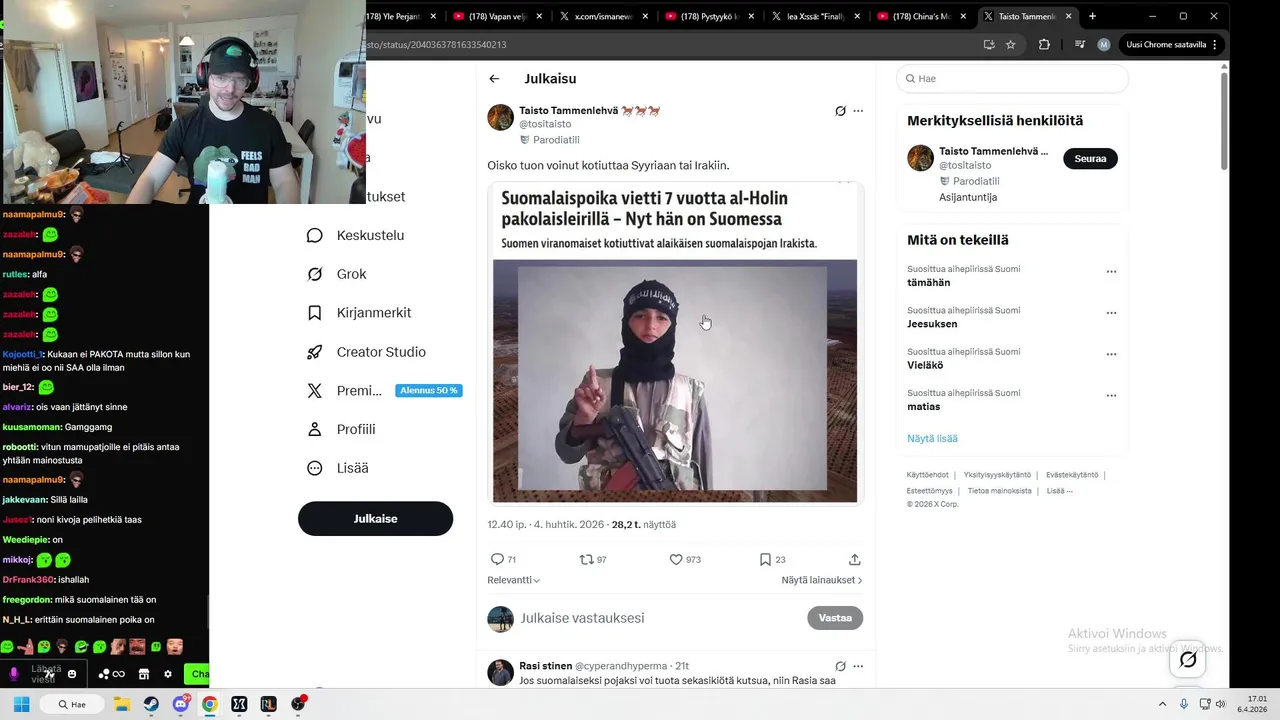
Task: Switch to the China's YouTube tab
Action: point(922,16)
